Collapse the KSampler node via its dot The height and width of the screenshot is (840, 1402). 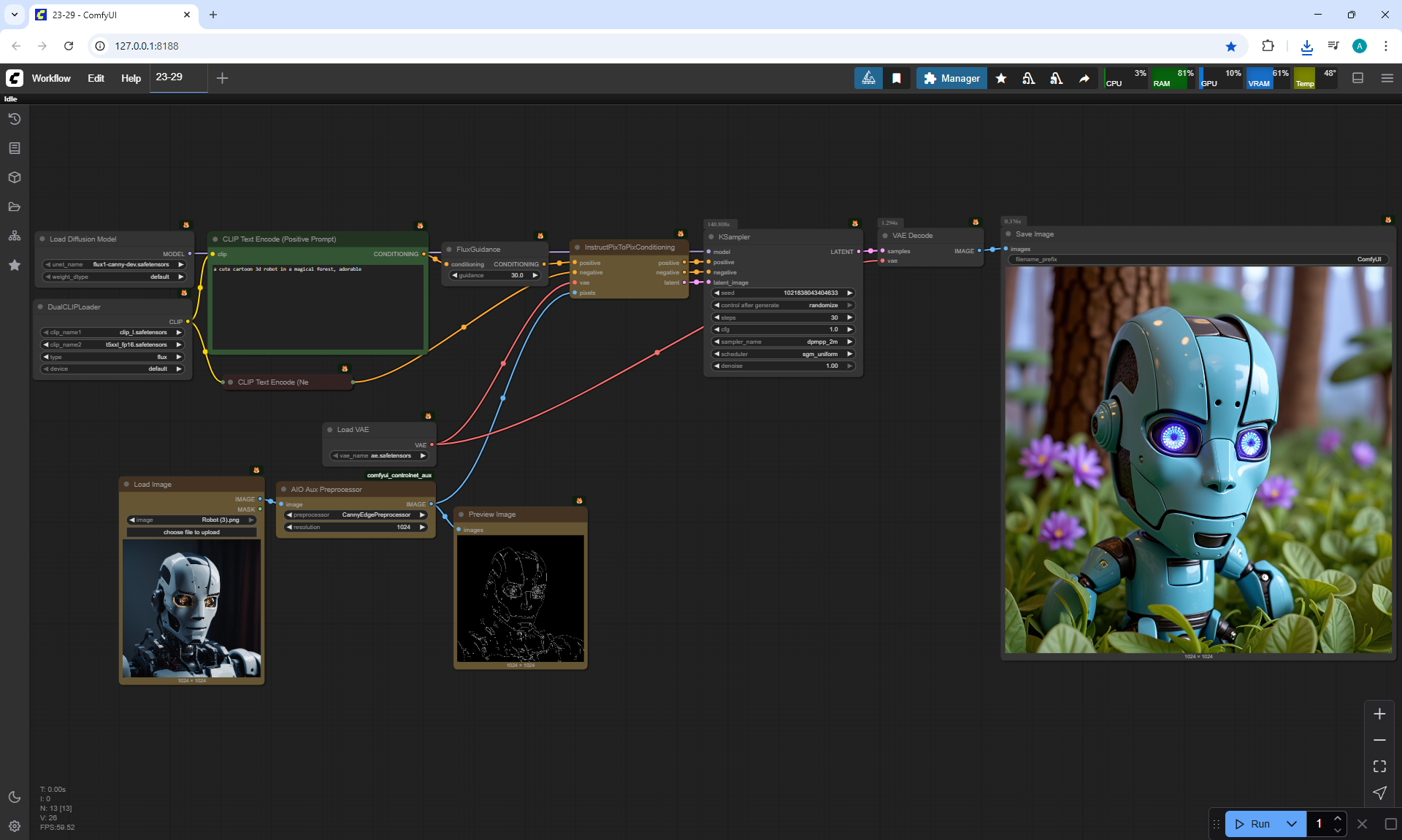pyautogui.click(x=711, y=237)
